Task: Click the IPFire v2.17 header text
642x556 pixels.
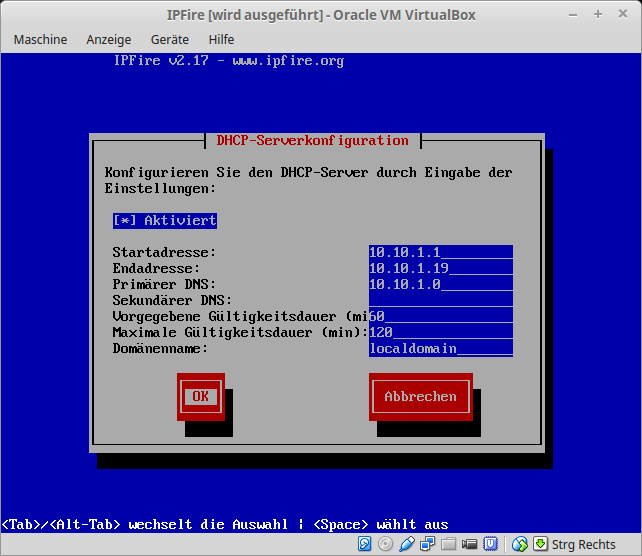Action: pos(229,61)
